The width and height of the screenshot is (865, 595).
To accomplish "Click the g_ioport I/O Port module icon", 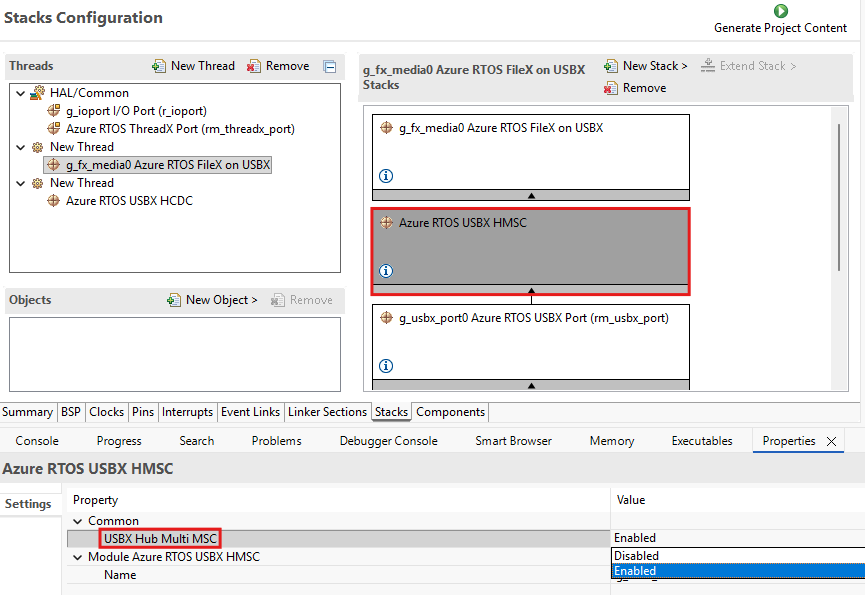I will [x=54, y=111].
